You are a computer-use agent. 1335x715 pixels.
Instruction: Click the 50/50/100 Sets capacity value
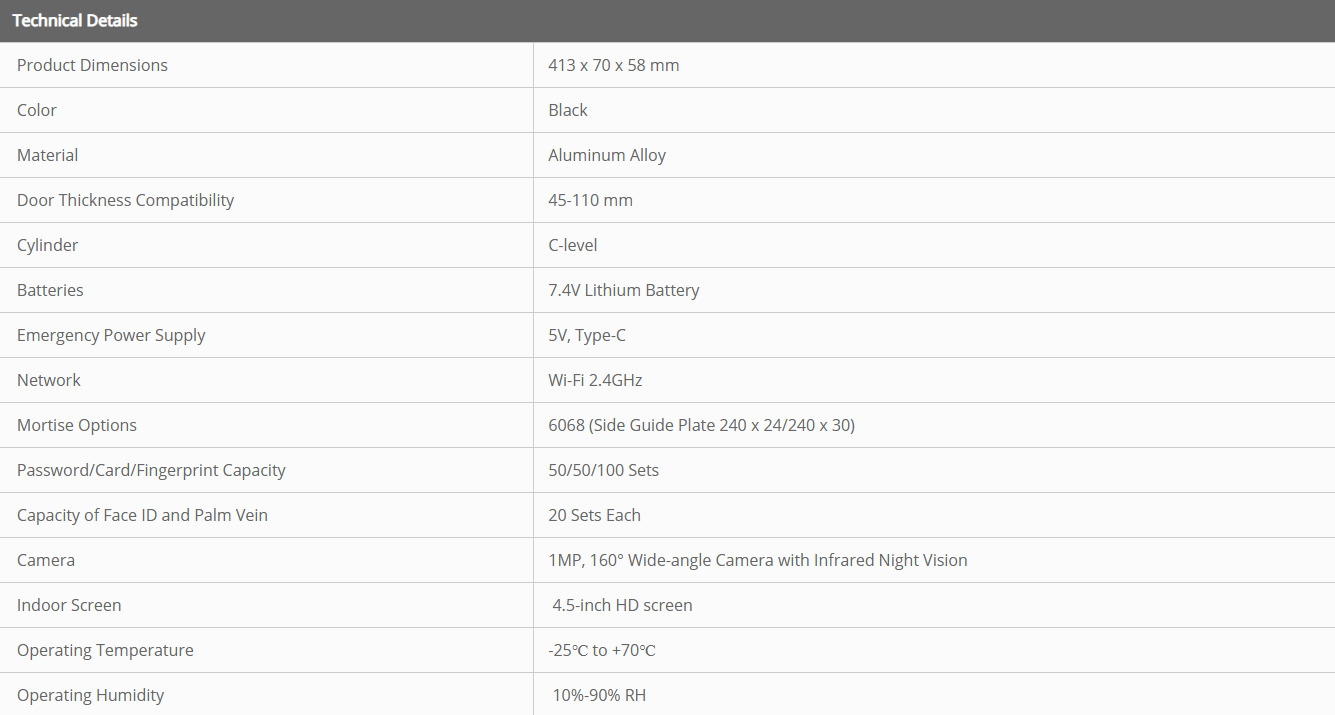point(603,470)
